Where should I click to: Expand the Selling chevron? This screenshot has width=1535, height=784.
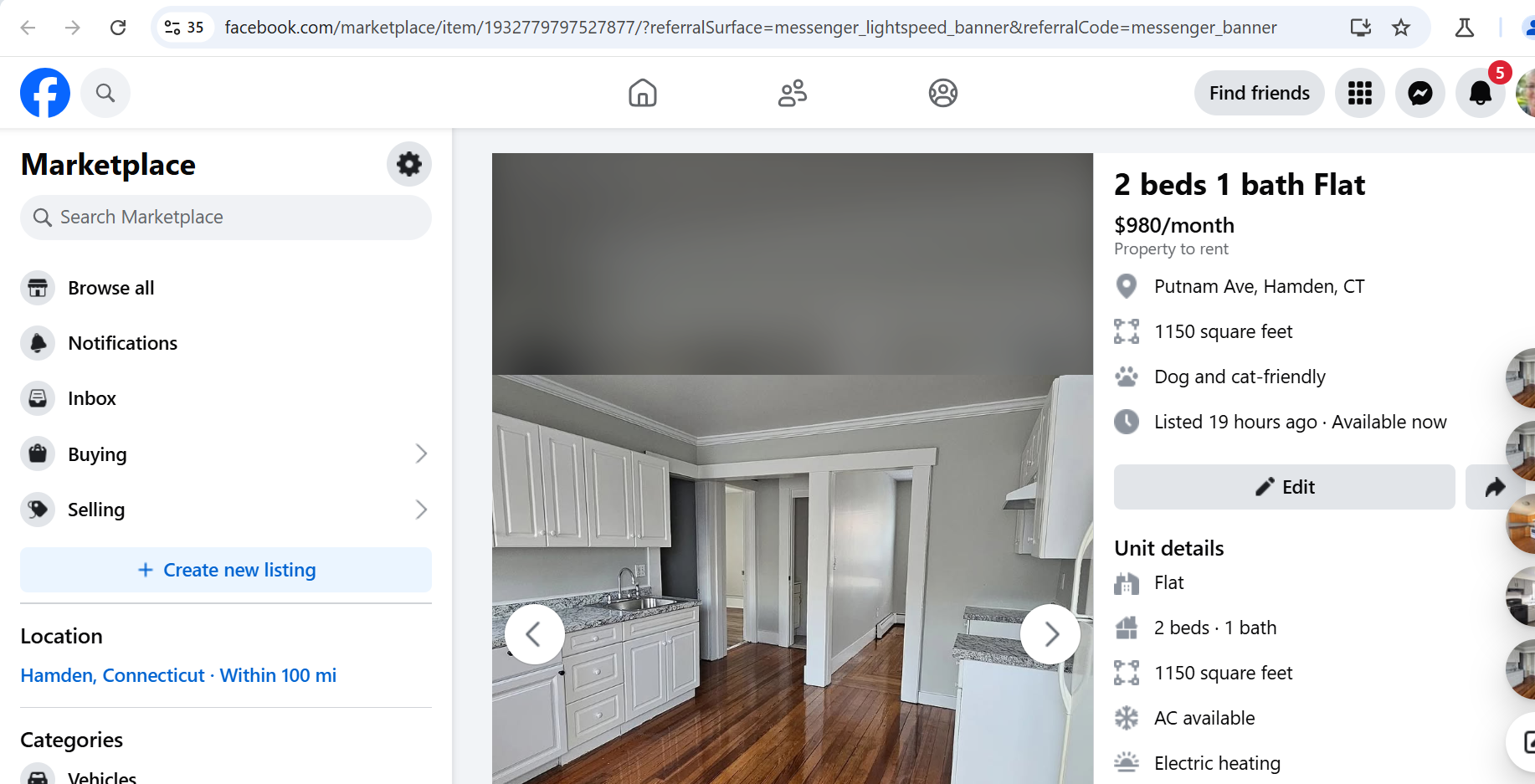pos(421,510)
